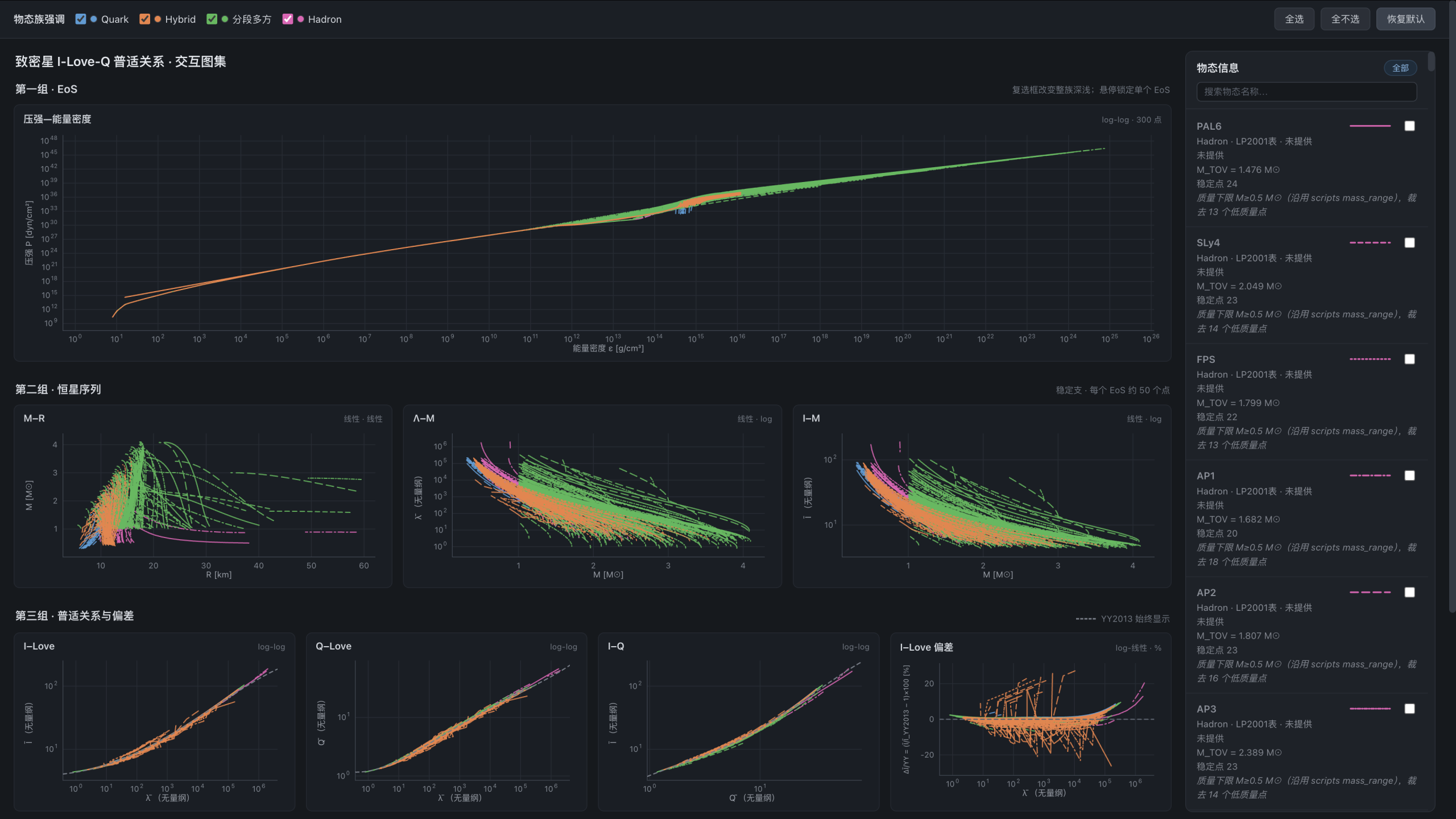Restore defaults with 恢复默认 button
The image size is (1456, 819).
1405,19
